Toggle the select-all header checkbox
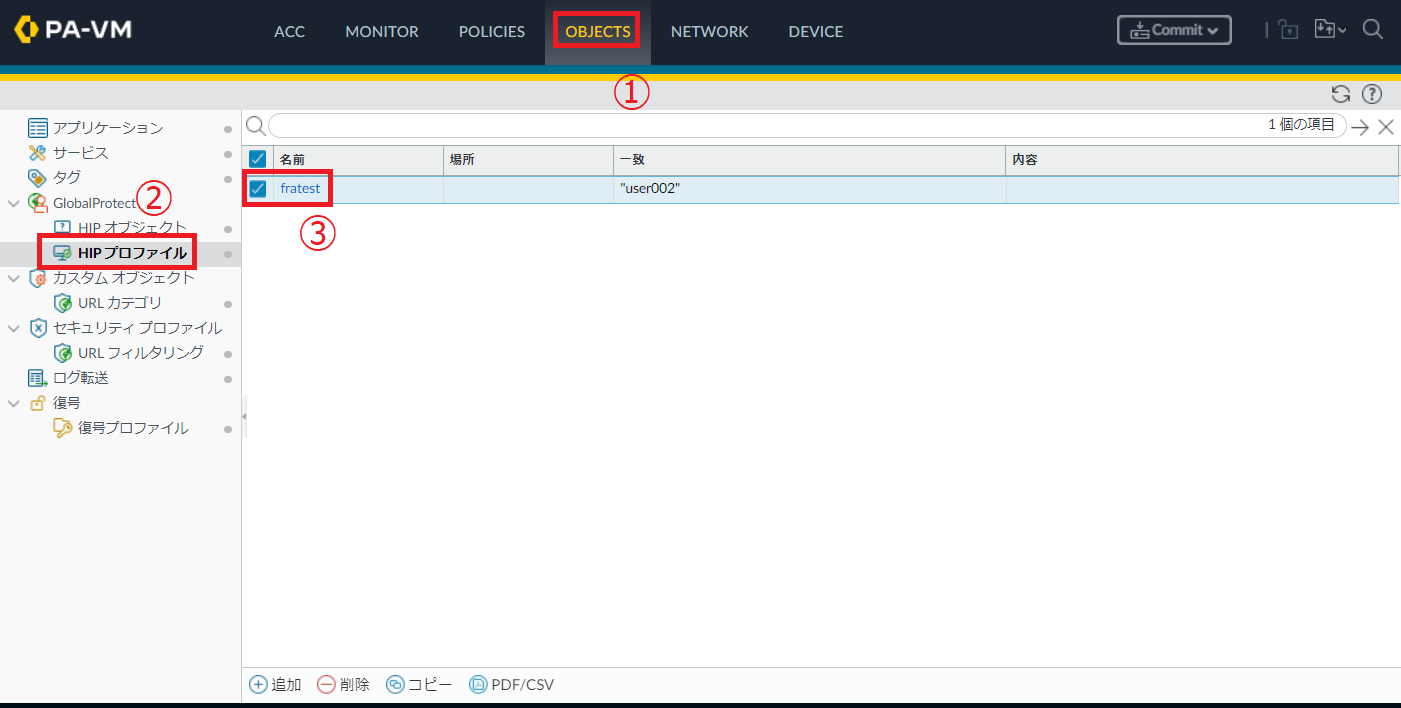This screenshot has height=708, width=1401. tap(257, 160)
